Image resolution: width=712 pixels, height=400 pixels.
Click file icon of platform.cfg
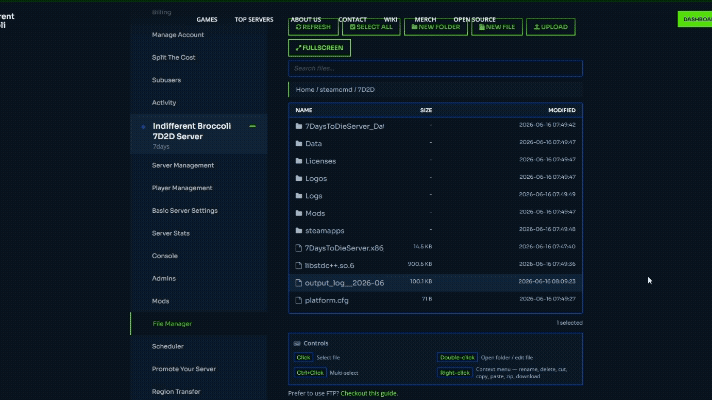298,300
